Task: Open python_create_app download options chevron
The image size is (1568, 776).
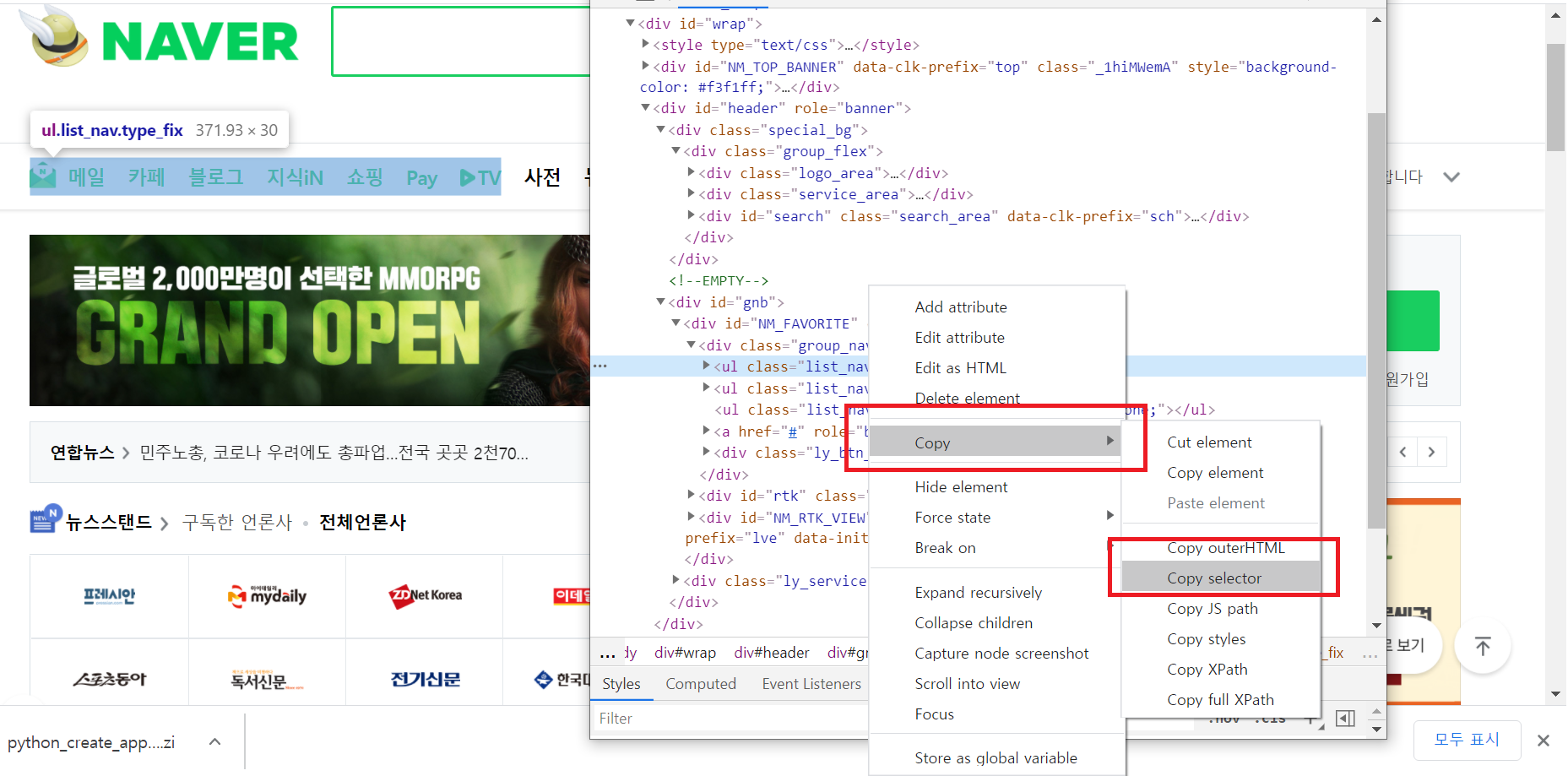Action: [214, 741]
